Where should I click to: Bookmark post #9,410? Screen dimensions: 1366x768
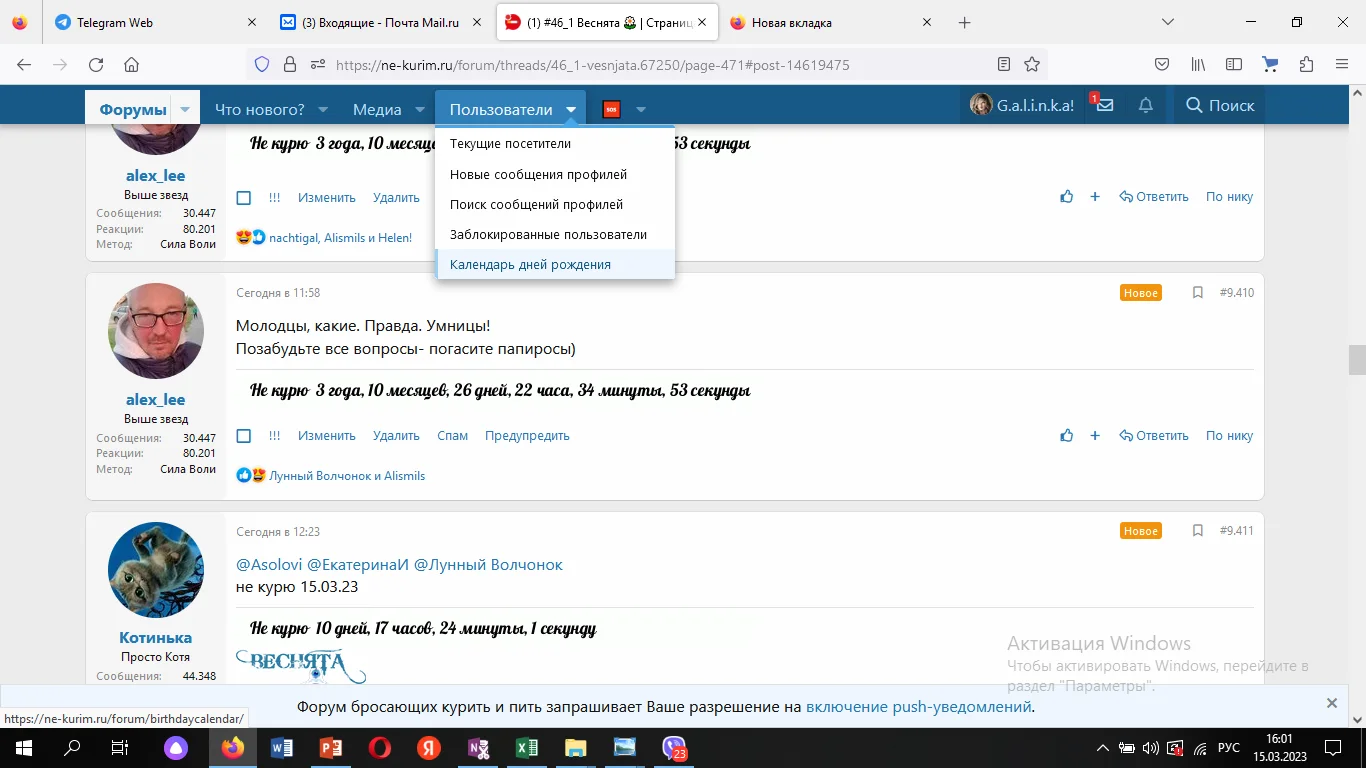pos(1197,293)
